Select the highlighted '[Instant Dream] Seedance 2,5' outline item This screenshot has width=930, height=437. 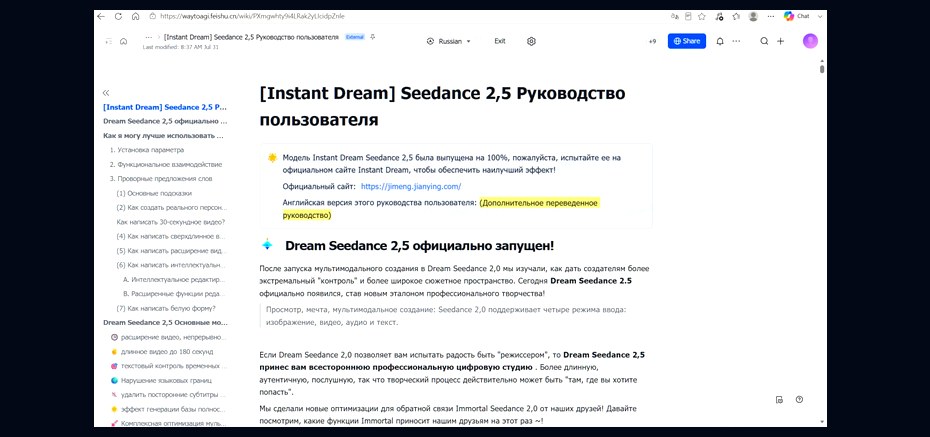[x=165, y=107]
